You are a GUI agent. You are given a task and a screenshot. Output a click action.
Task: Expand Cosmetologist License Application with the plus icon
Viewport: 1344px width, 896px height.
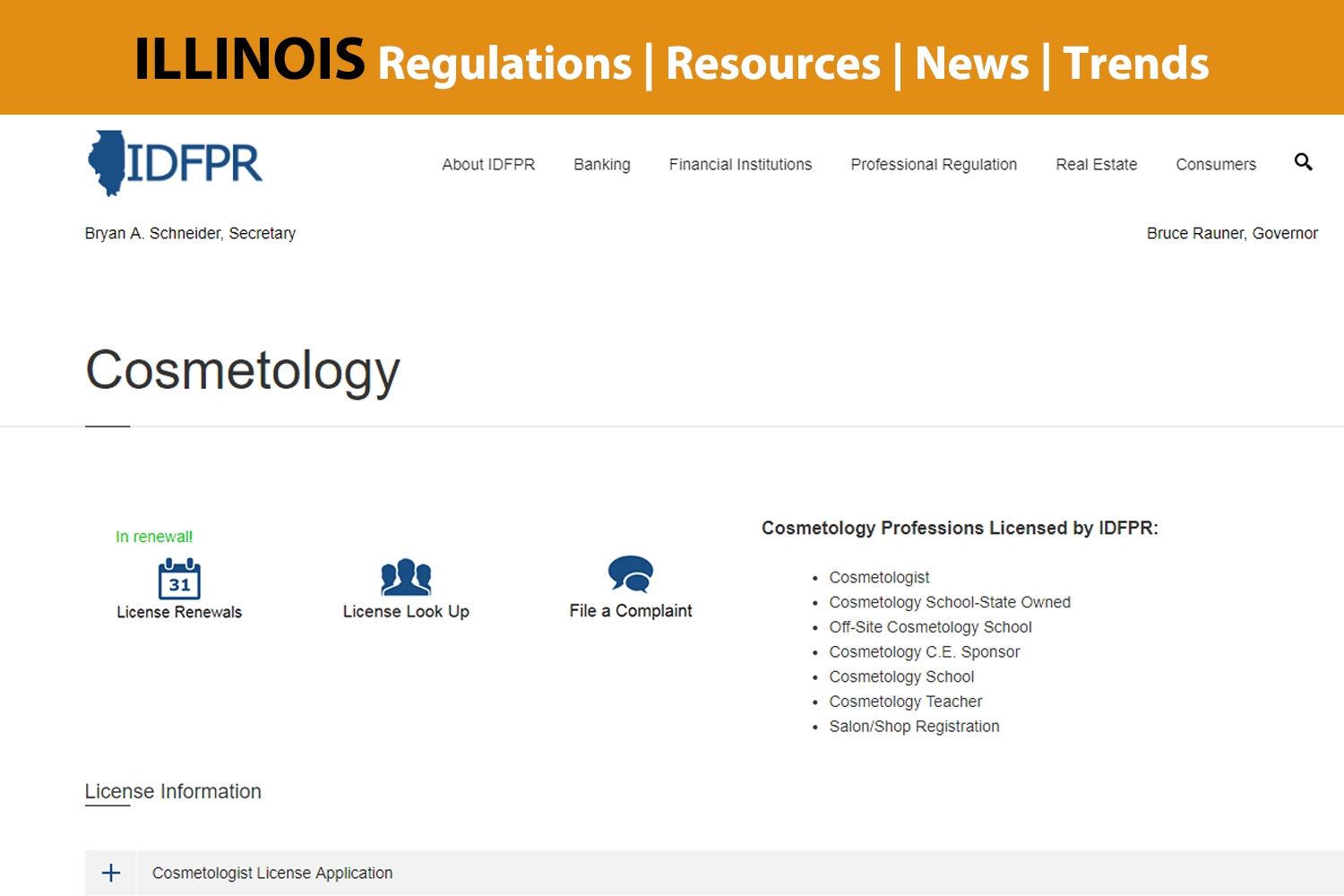coord(111,873)
